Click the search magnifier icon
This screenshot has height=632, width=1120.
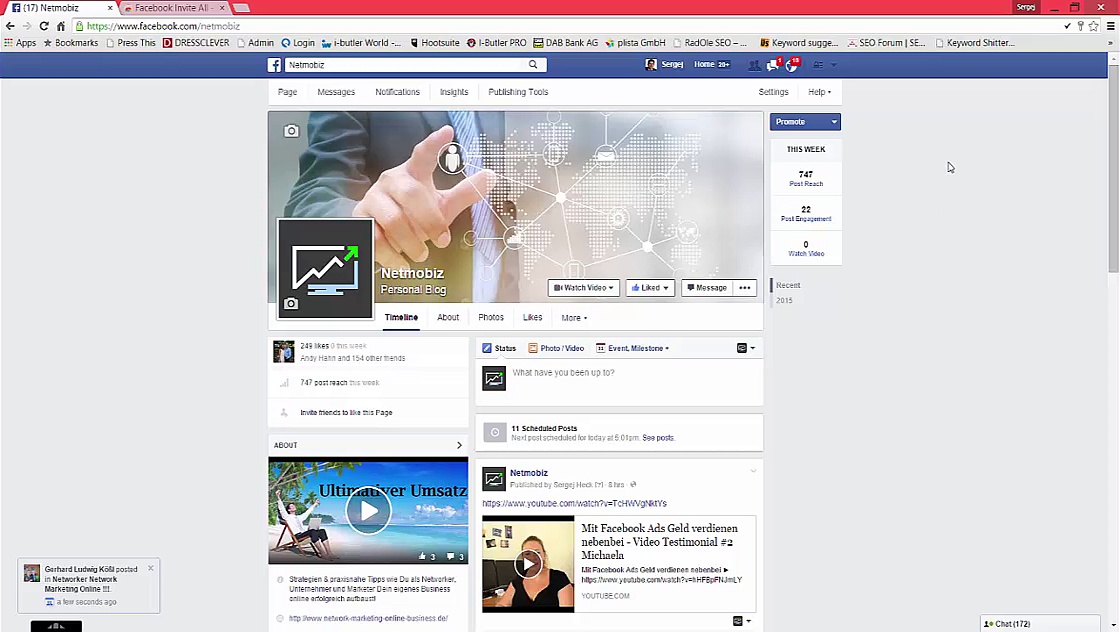pyautogui.click(x=533, y=64)
